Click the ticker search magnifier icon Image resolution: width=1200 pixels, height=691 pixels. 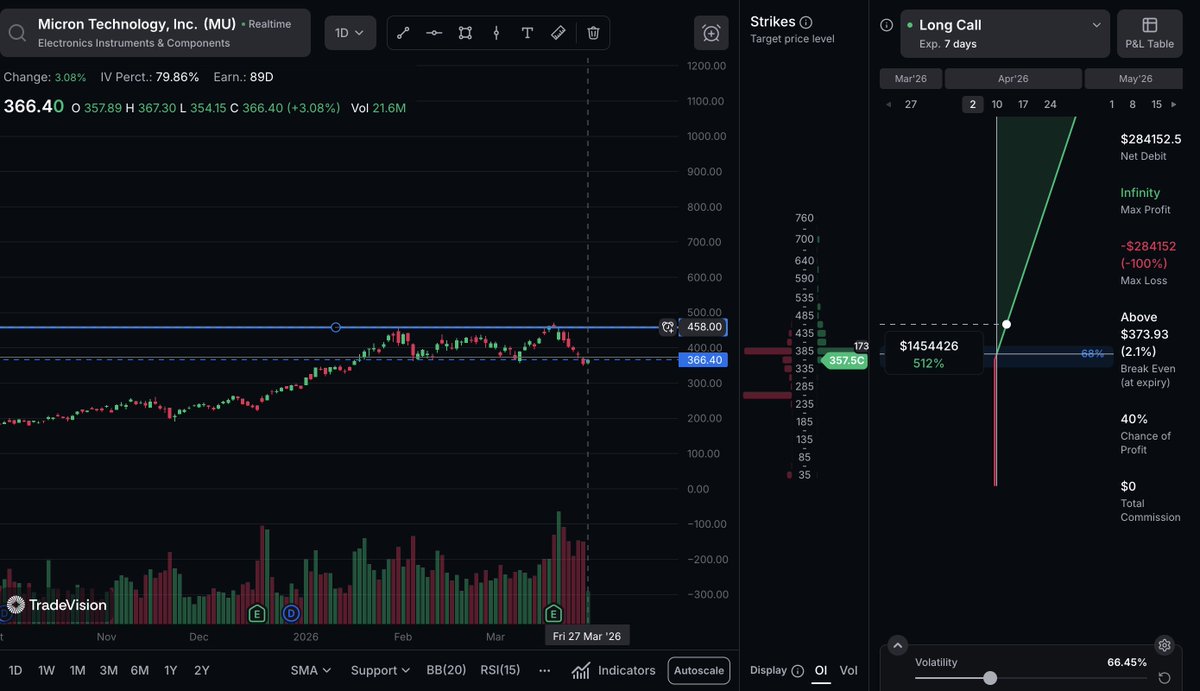[x=17, y=33]
